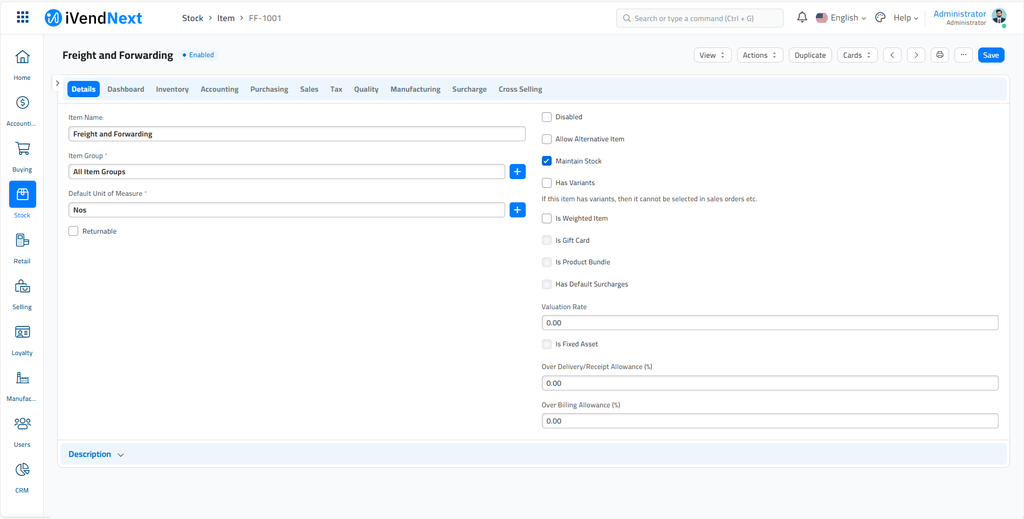Screen dimensions: 1024x519
Task: Expand the Description section
Action: [96, 454]
